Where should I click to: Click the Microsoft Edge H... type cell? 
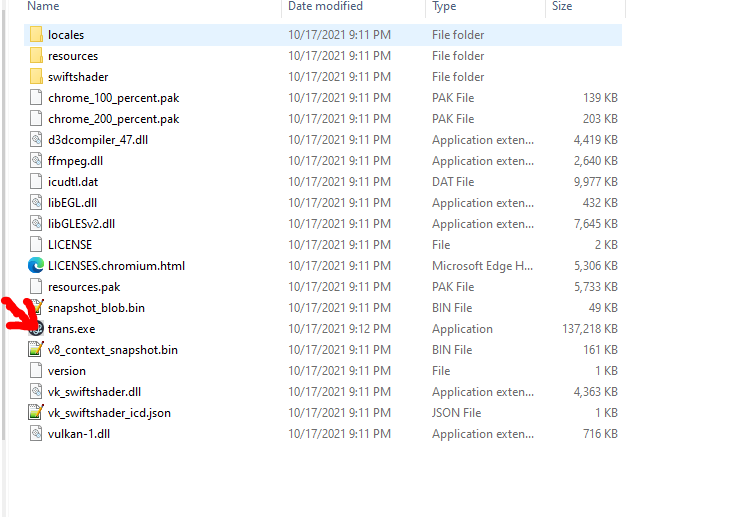[483, 266]
